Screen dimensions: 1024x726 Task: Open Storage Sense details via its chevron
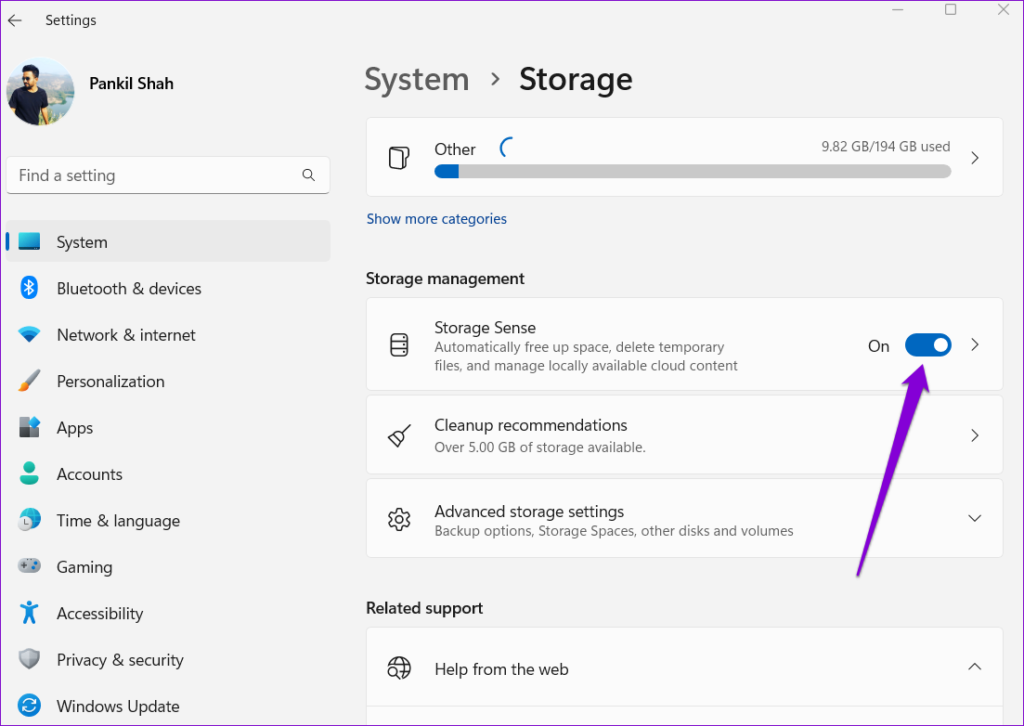point(974,345)
